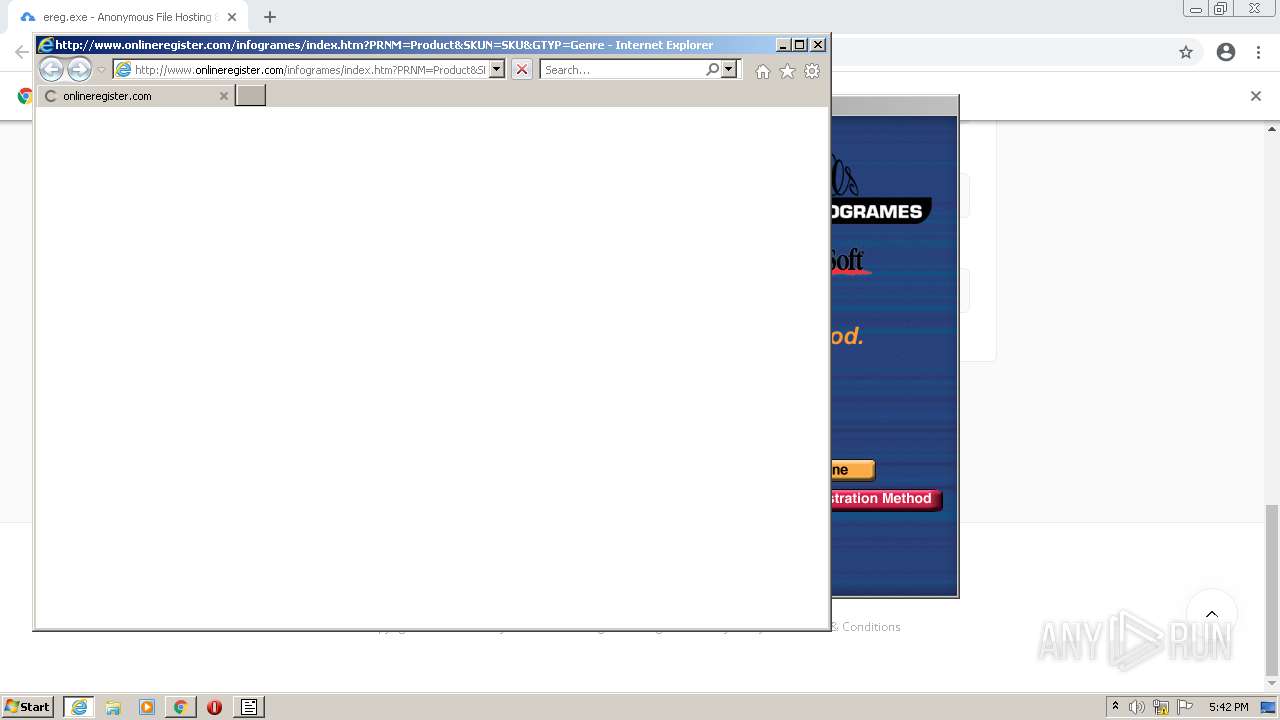Click the IE address bar URL field
This screenshot has width=1280, height=720.
point(309,70)
